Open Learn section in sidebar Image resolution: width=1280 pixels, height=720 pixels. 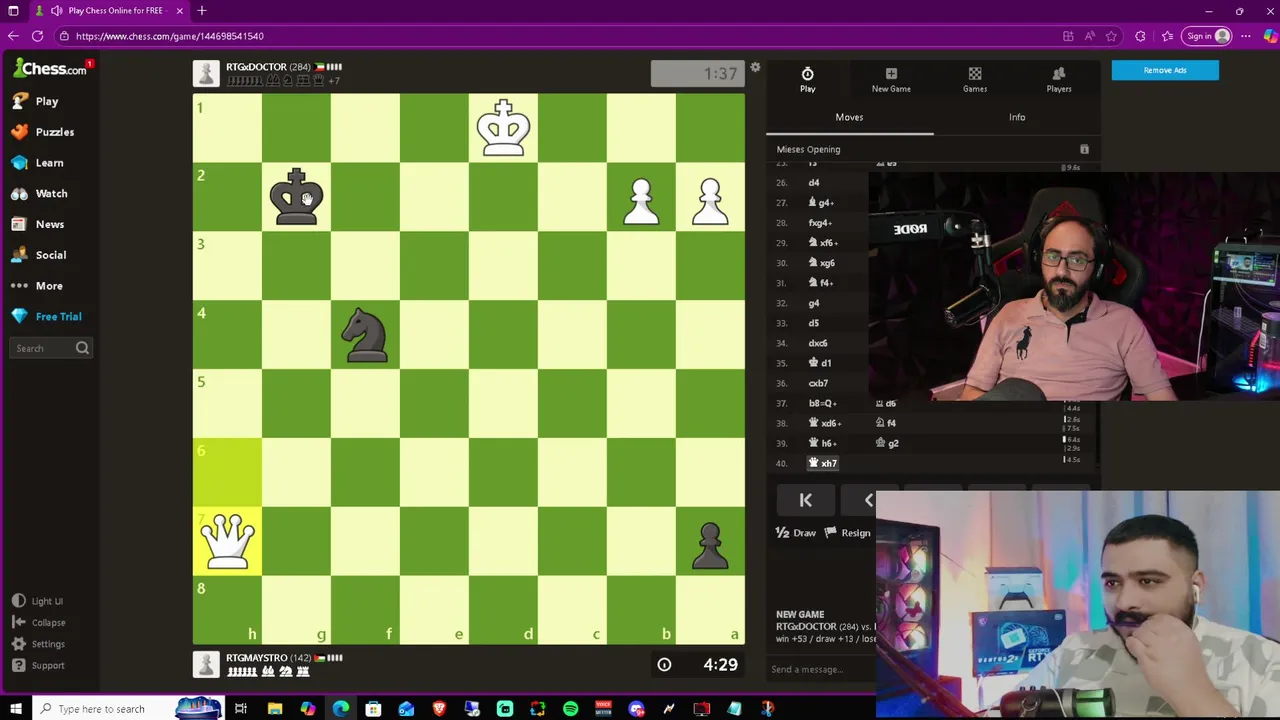pyautogui.click(x=37, y=163)
